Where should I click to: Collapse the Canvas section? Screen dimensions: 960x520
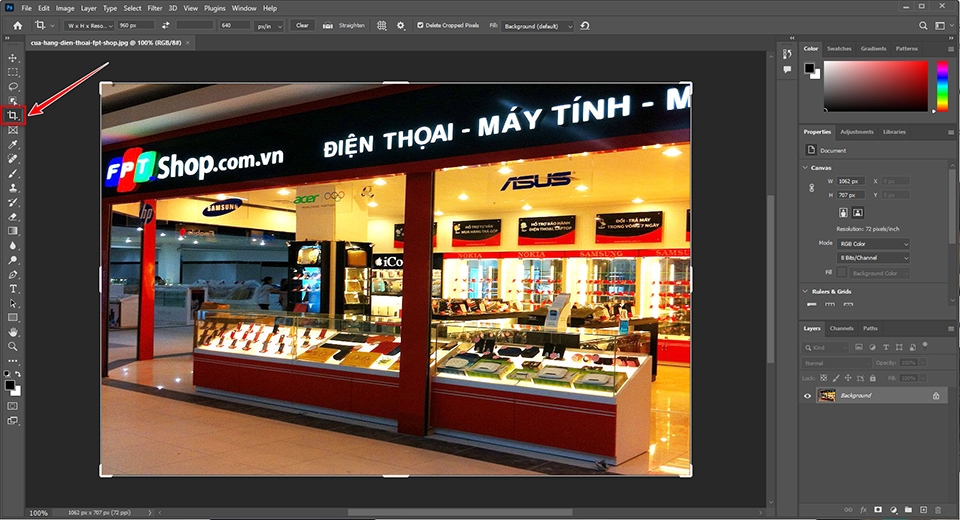tap(804, 167)
